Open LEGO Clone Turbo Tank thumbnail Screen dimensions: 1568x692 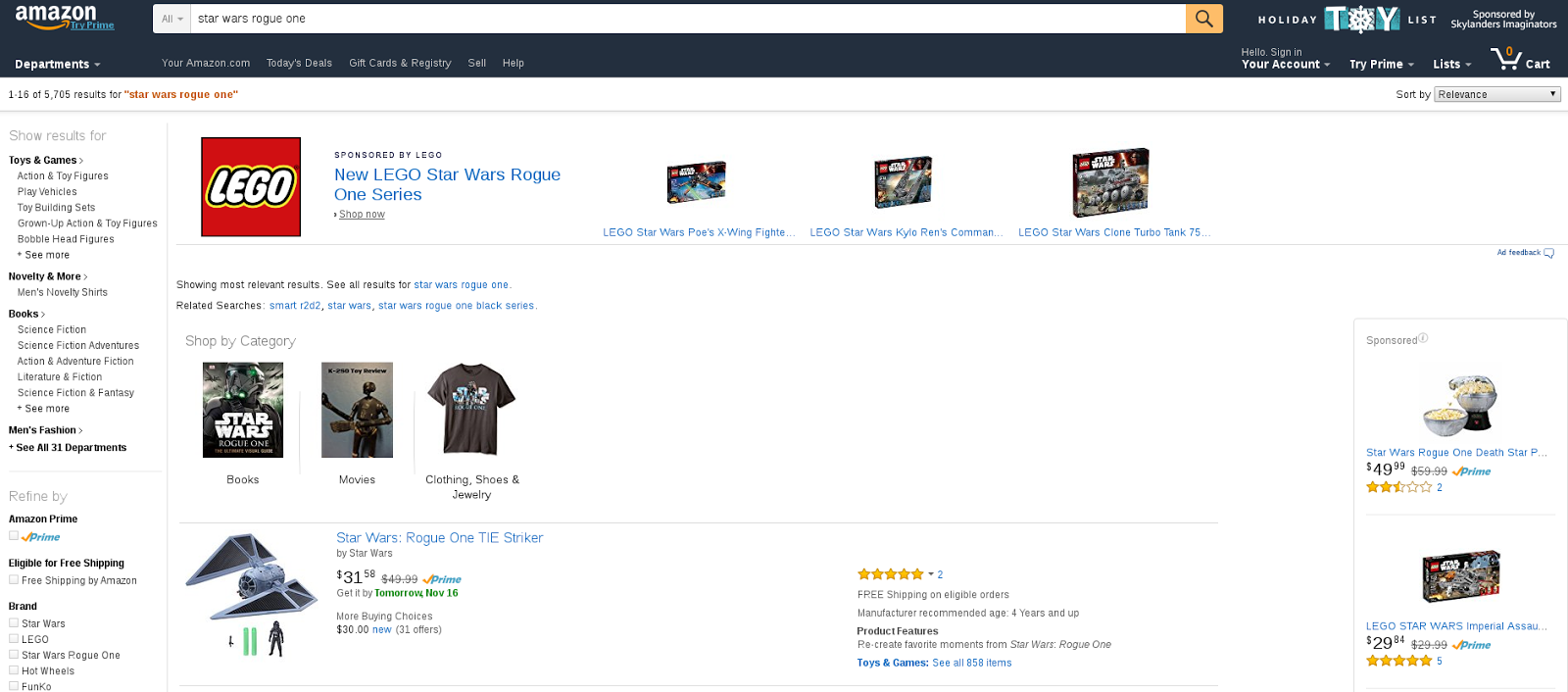coord(1111,183)
